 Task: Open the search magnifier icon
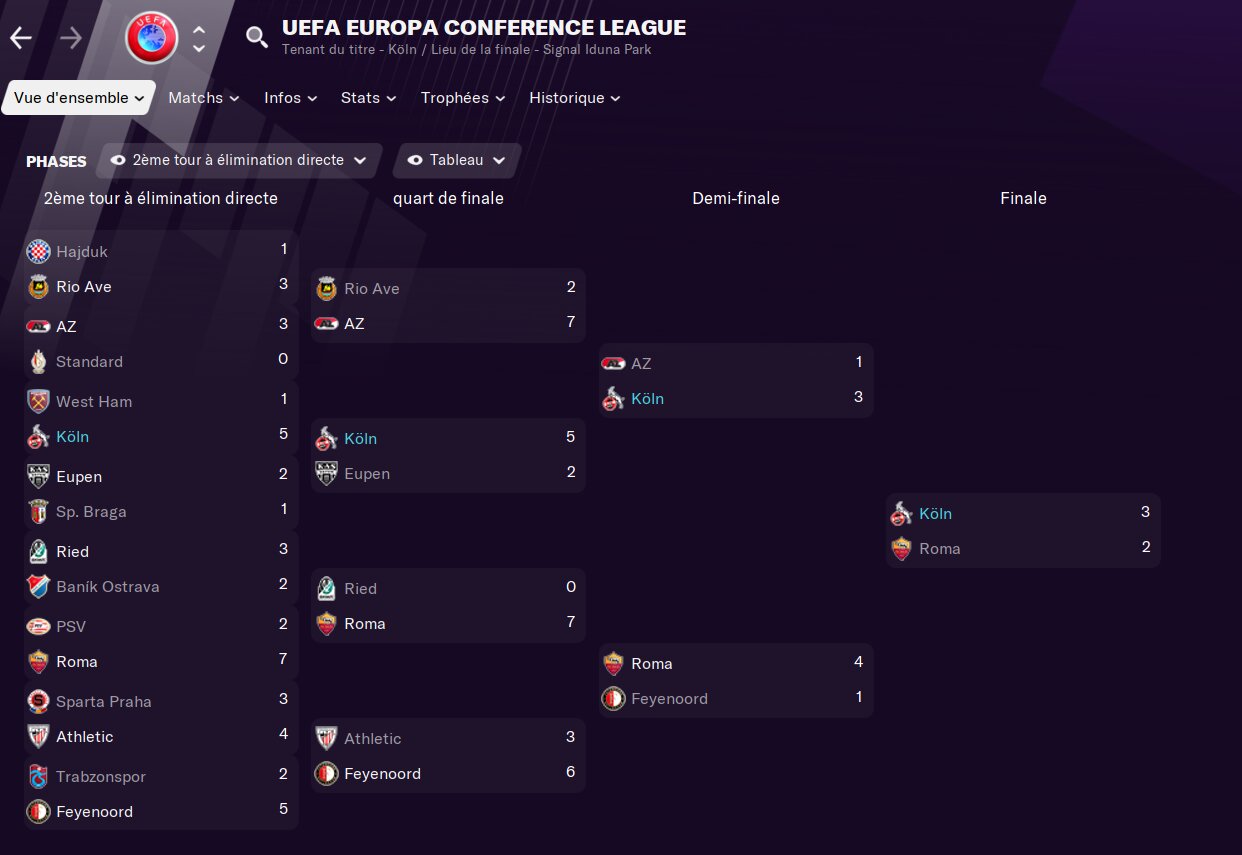[x=257, y=38]
